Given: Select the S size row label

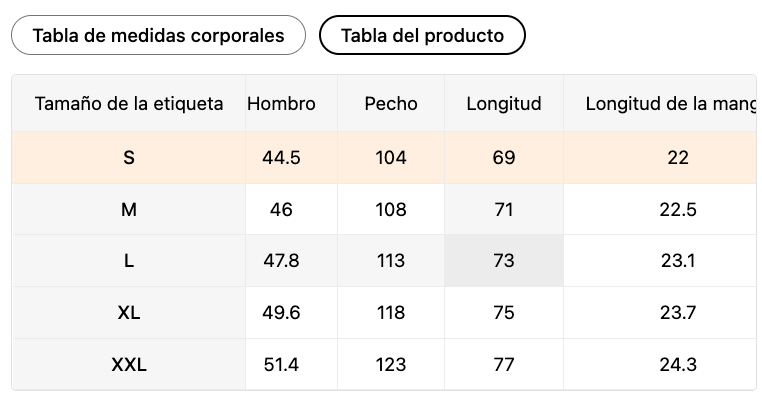Looking at the screenshot, I should [x=129, y=157].
